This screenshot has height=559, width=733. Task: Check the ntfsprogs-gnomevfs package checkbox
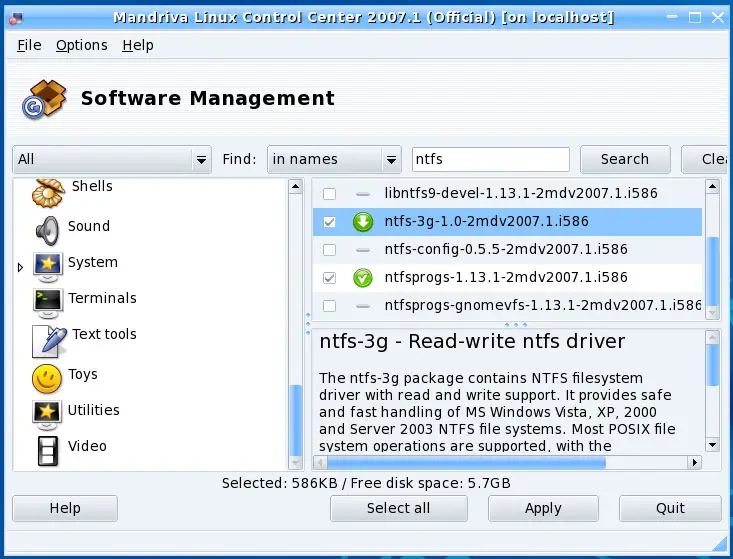pyautogui.click(x=330, y=306)
